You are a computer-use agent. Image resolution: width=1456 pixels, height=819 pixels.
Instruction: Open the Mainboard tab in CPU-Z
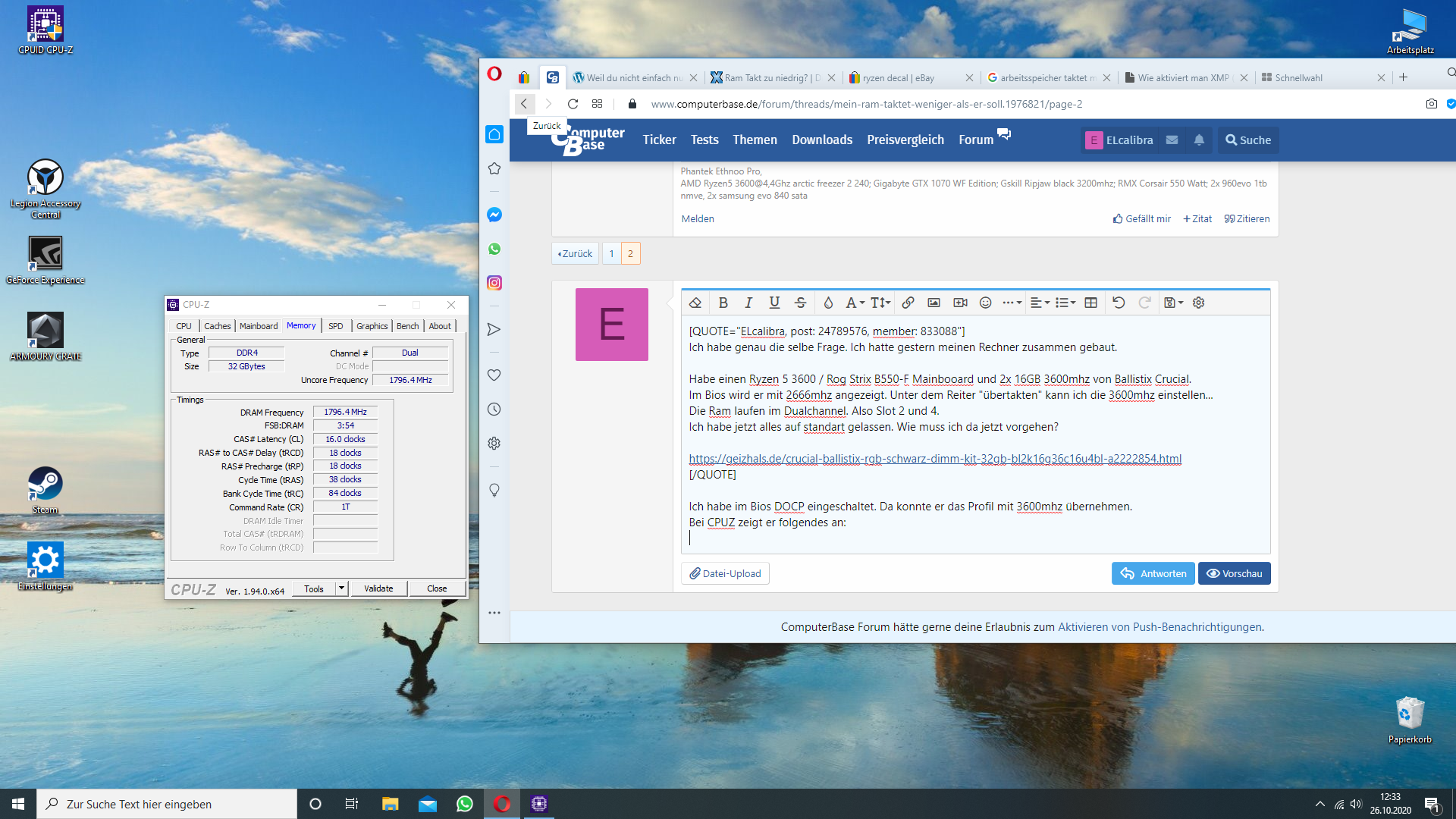pos(259,326)
